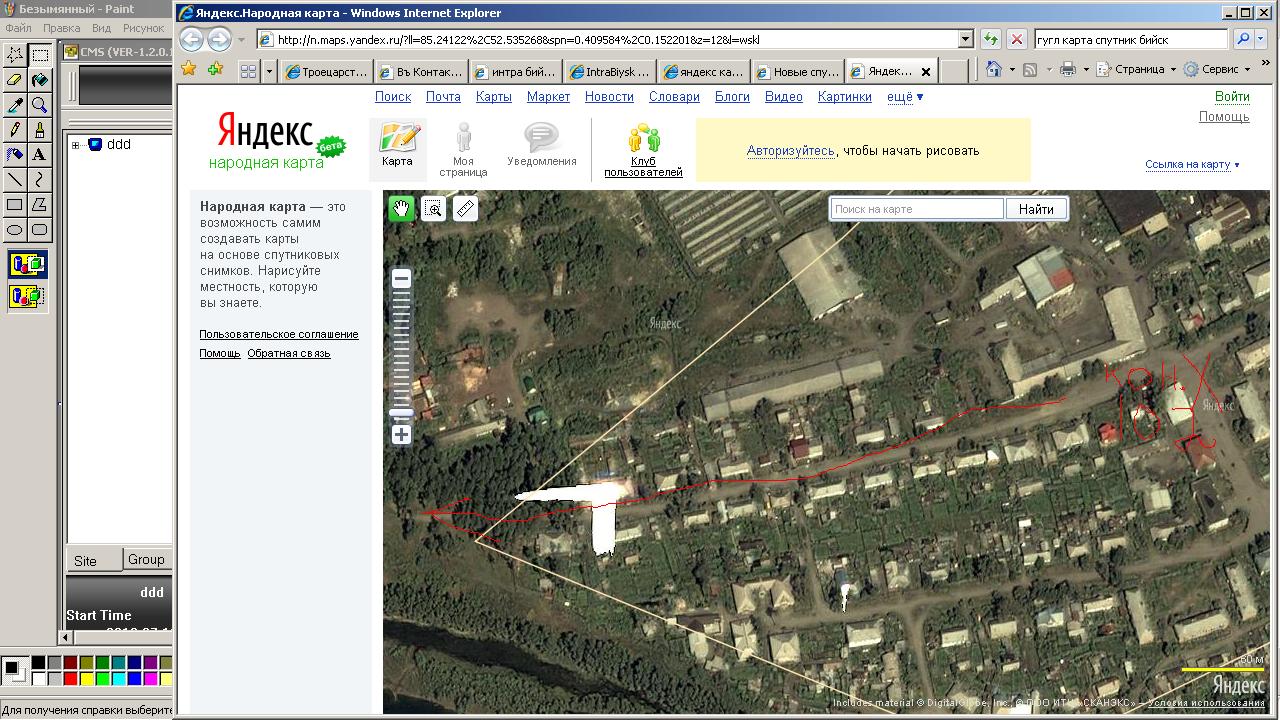Pick the red color swatch in palette

[x=70, y=679]
